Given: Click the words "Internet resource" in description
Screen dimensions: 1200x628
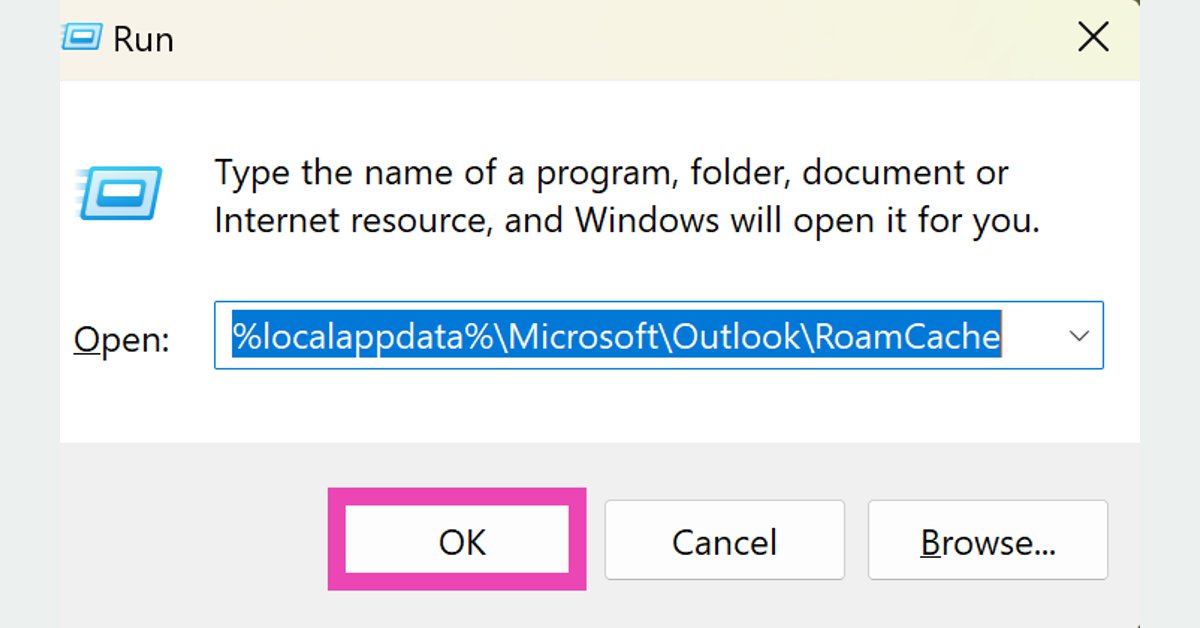Looking at the screenshot, I should pos(350,219).
